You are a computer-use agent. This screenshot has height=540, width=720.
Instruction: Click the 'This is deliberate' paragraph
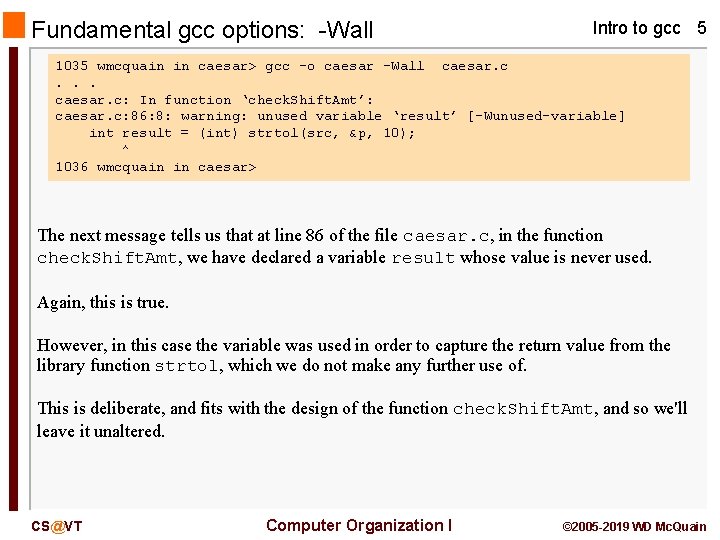361,420
